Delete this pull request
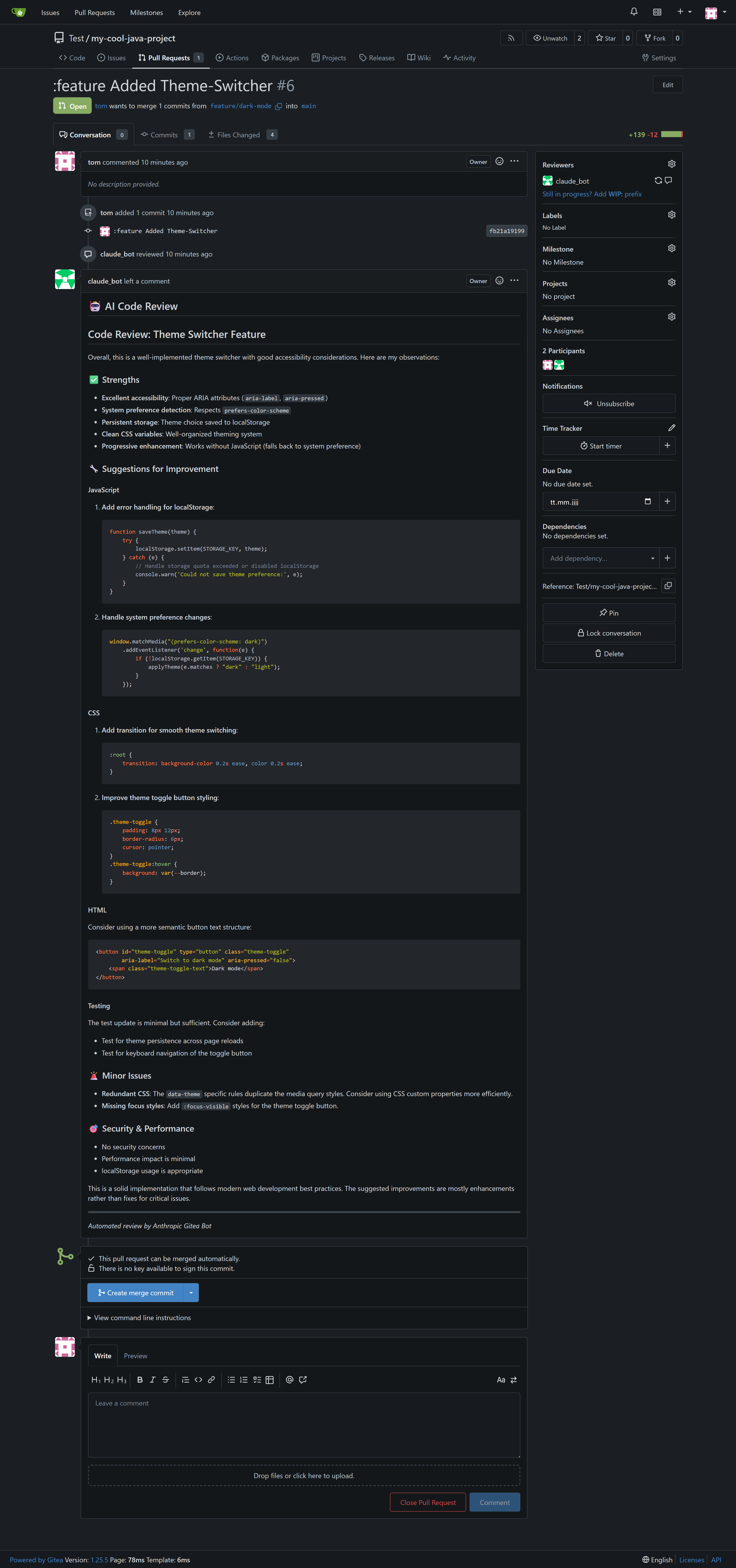This screenshot has height=1568, width=736. pos(609,654)
